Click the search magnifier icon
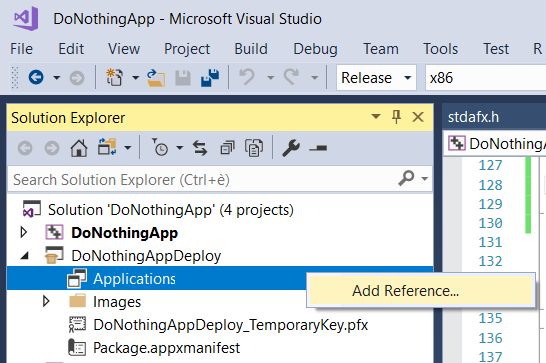This screenshot has height=363, width=546. pyautogui.click(x=406, y=178)
